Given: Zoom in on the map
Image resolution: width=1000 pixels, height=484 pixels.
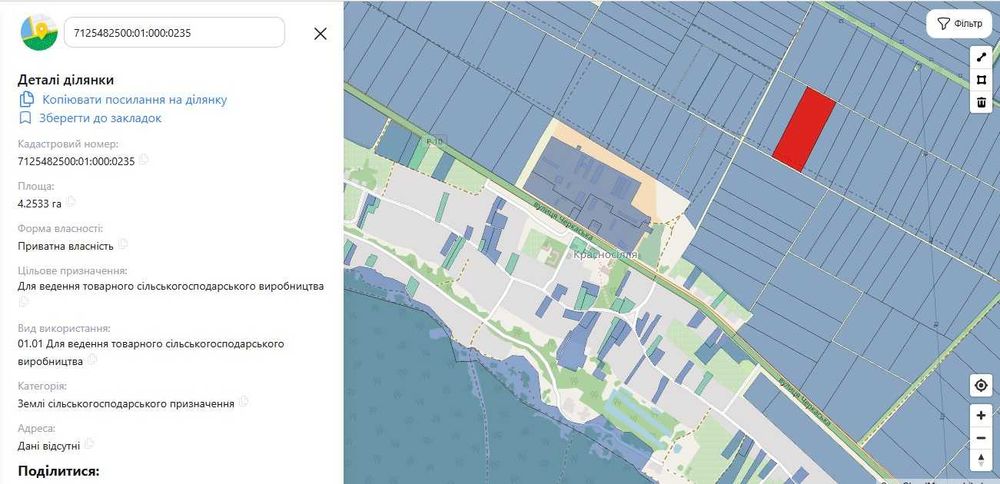Looking at the screenshot, I should (x=981, y=415).
